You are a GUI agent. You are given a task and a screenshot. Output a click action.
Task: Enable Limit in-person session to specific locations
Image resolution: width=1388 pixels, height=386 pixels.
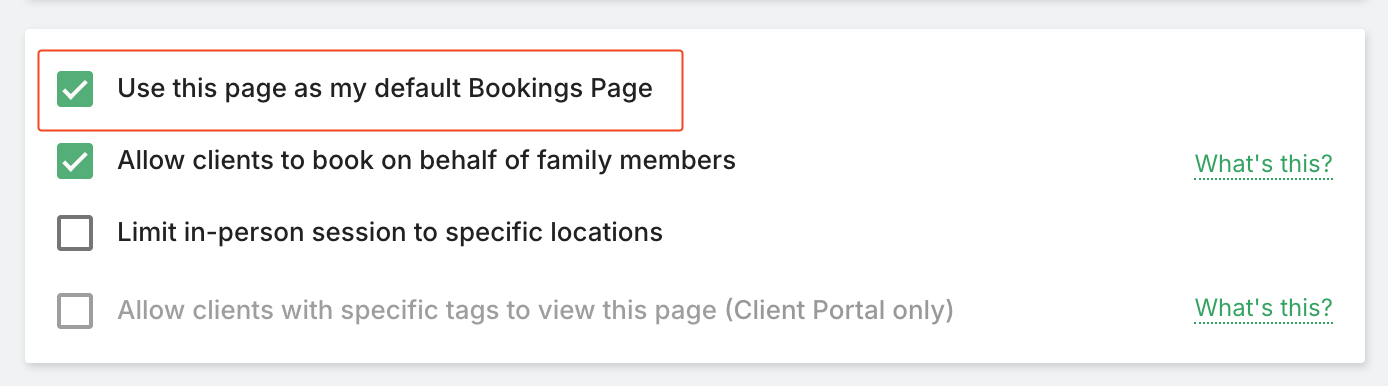click(75, 234)
